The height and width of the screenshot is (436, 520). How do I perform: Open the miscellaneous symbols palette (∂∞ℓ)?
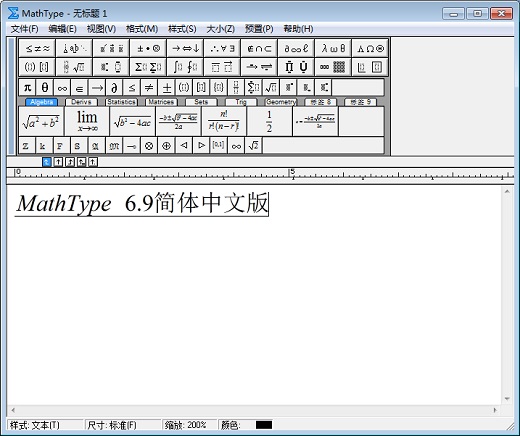point(296,49)
